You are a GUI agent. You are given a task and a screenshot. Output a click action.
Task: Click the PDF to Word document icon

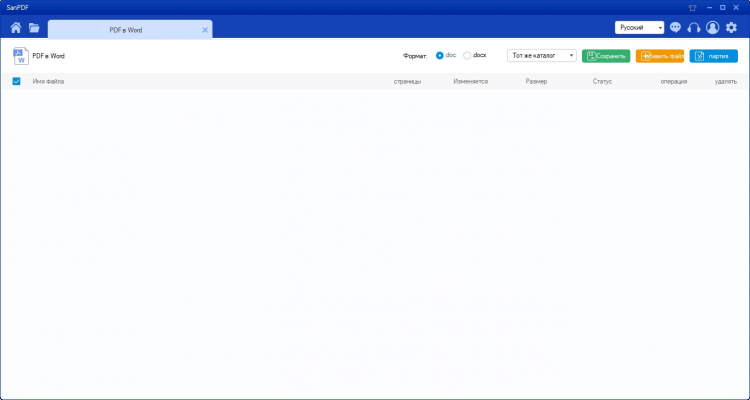[20, 56]
